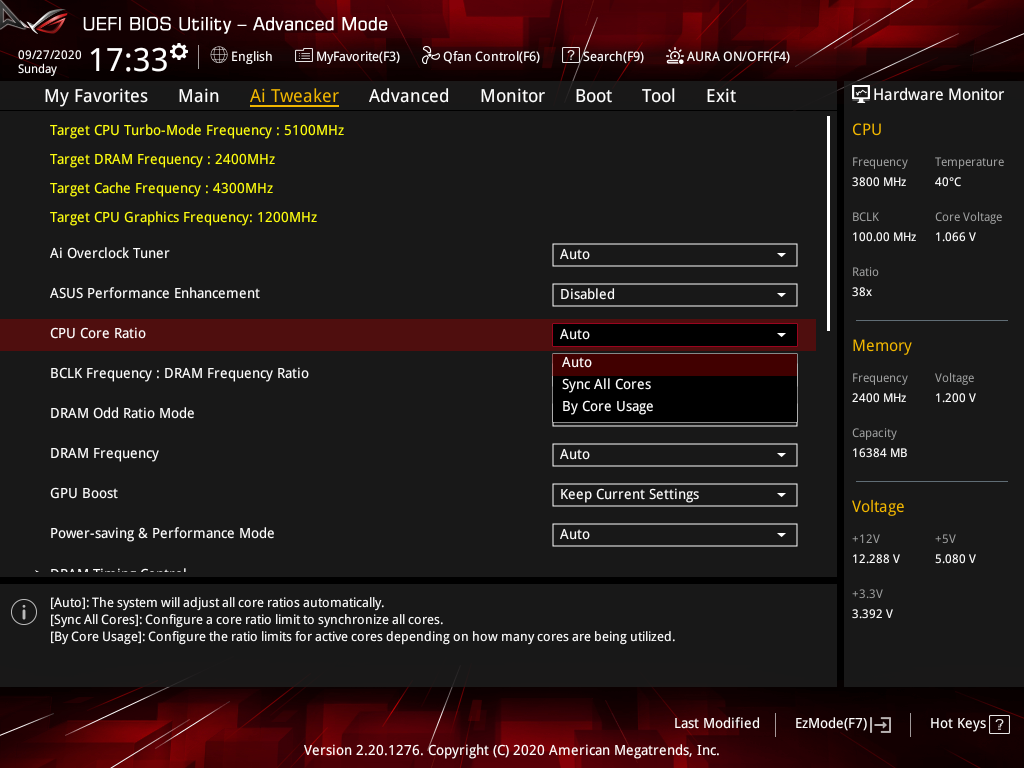Click the 17:33 clock display
Viewport: 1024px width, 768px height.
click(129, 59)
